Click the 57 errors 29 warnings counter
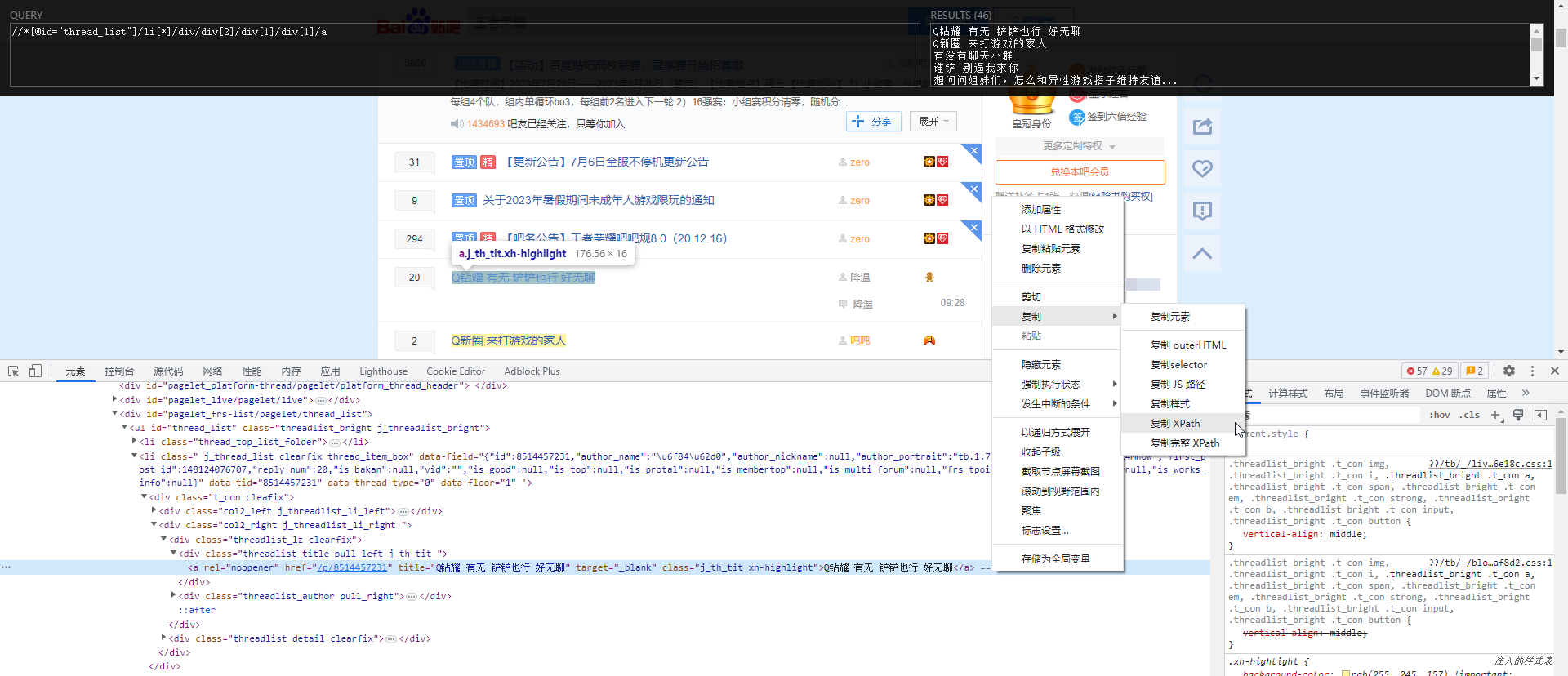This screenshot has height=676, width=1568. coord(1429,371)
